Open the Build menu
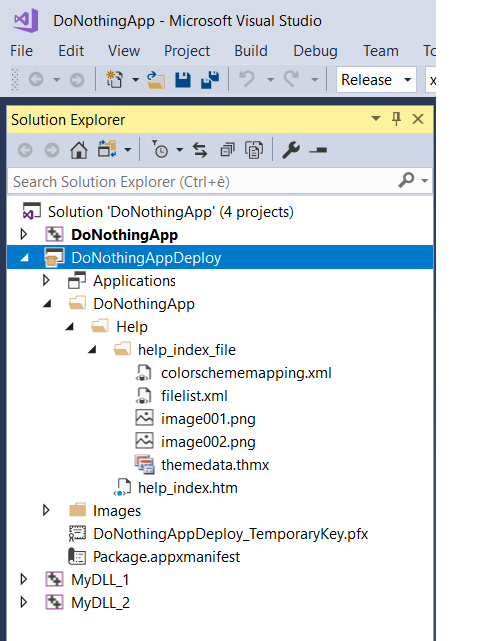This screenshot has width=480, height=641. [x=251, y=51]
